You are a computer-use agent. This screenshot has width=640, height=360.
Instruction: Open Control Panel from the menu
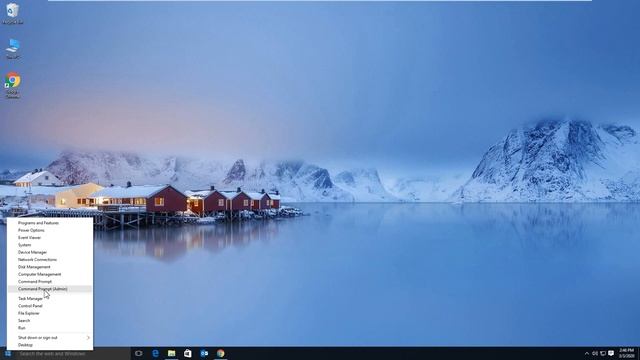(50, 306)
